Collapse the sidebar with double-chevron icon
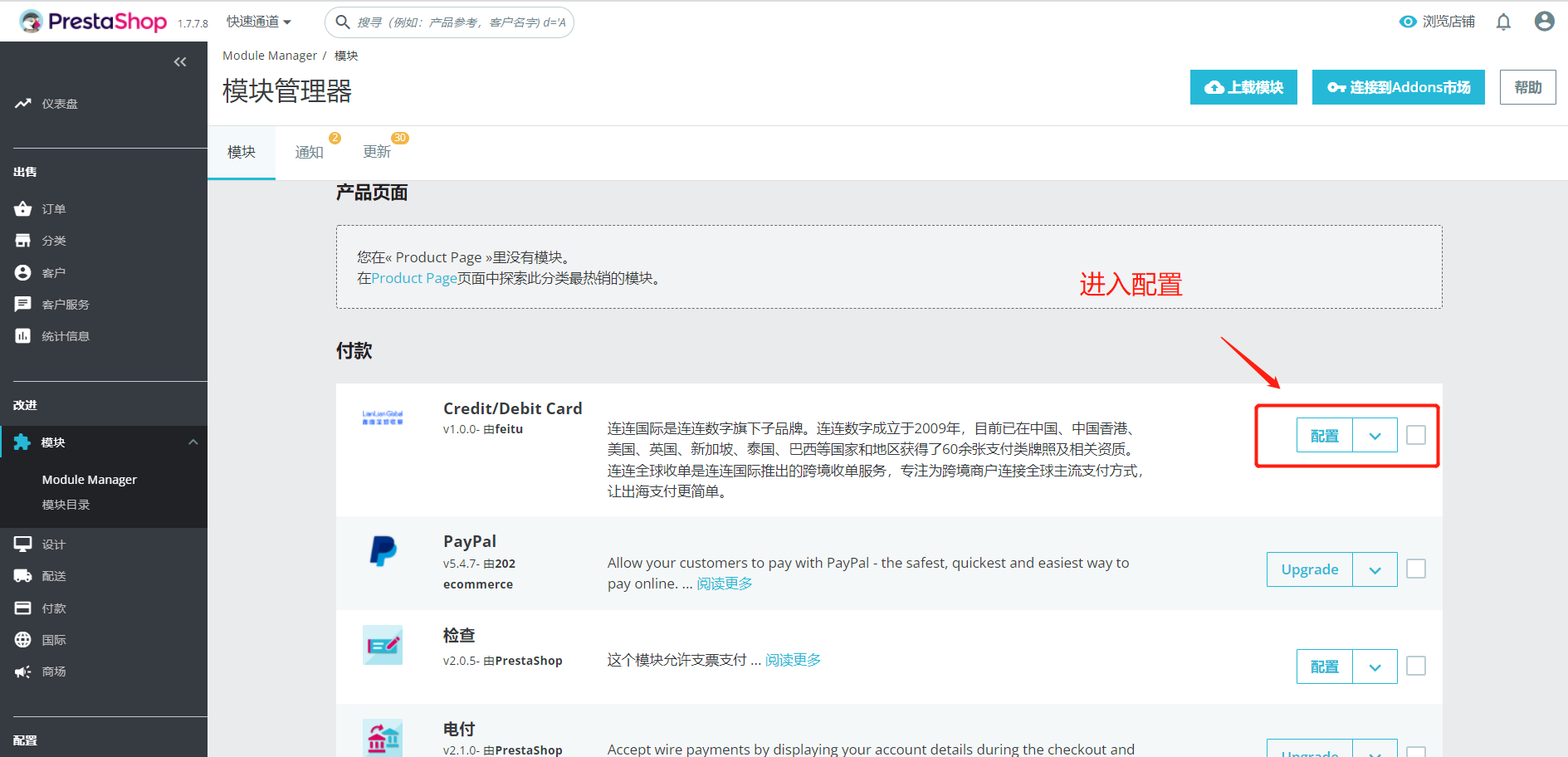The height and width of the screenshot is (757, 1568). [x=180, y=62]
